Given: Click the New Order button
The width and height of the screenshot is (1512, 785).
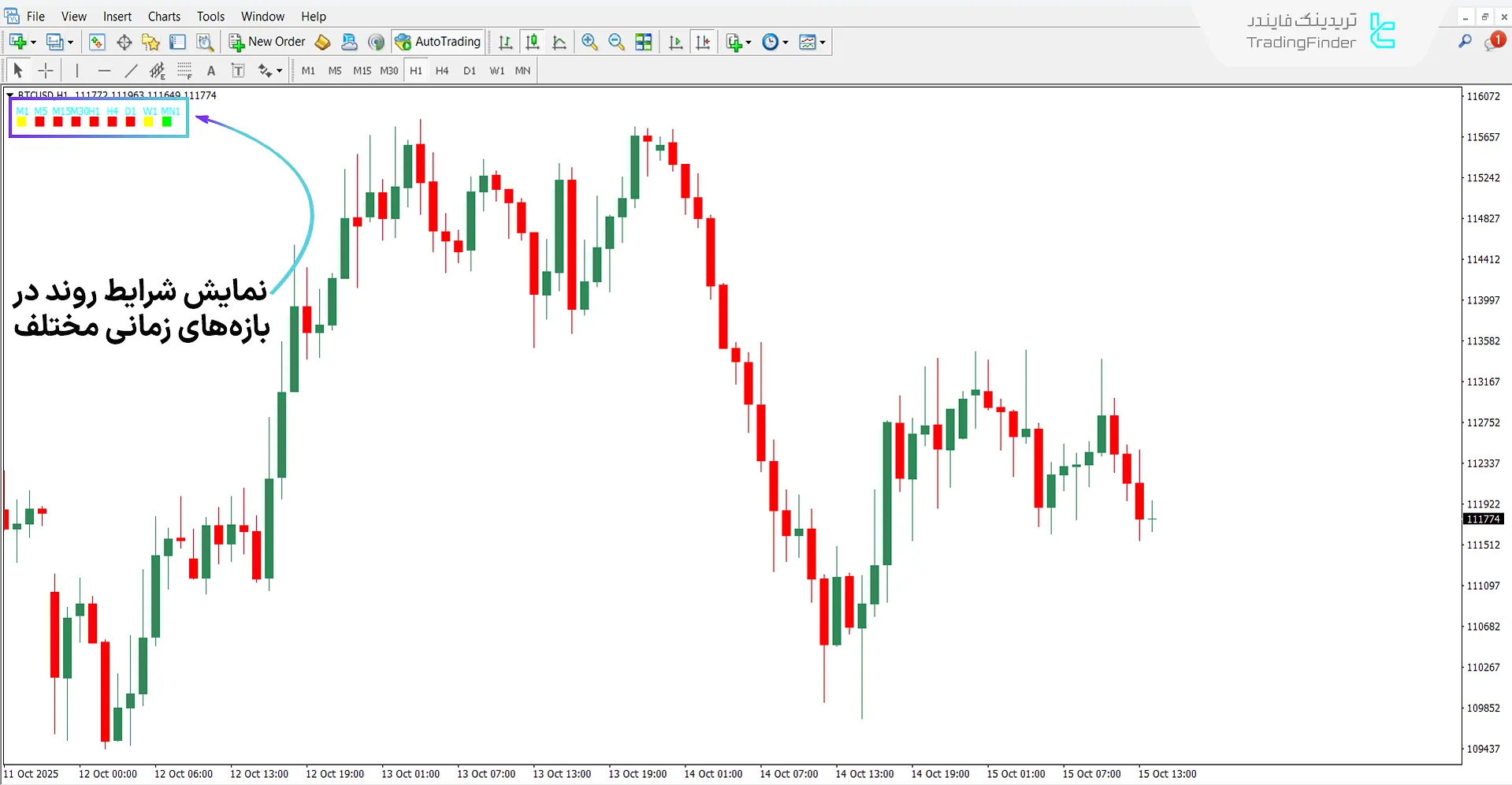Looking at the screenshot, I should point(267,43).
